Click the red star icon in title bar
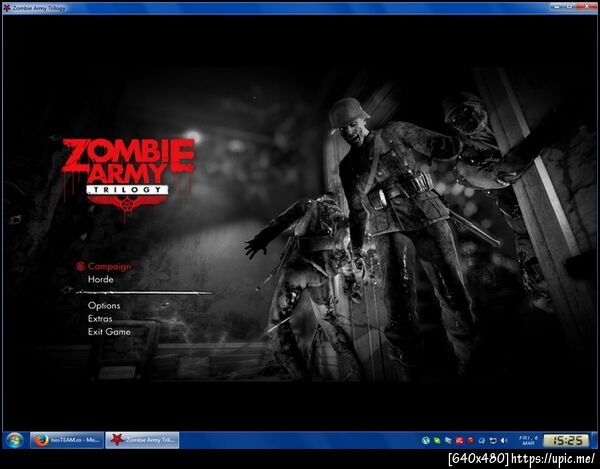 click(x=7, y=8)
